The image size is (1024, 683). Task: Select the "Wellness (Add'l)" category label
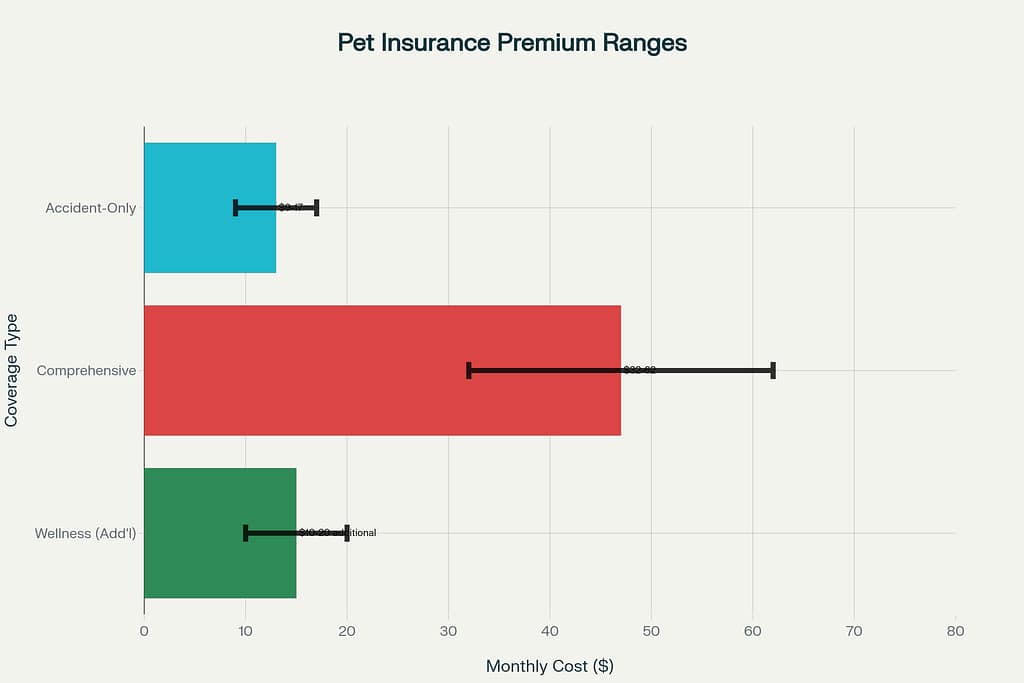(85, 533)
